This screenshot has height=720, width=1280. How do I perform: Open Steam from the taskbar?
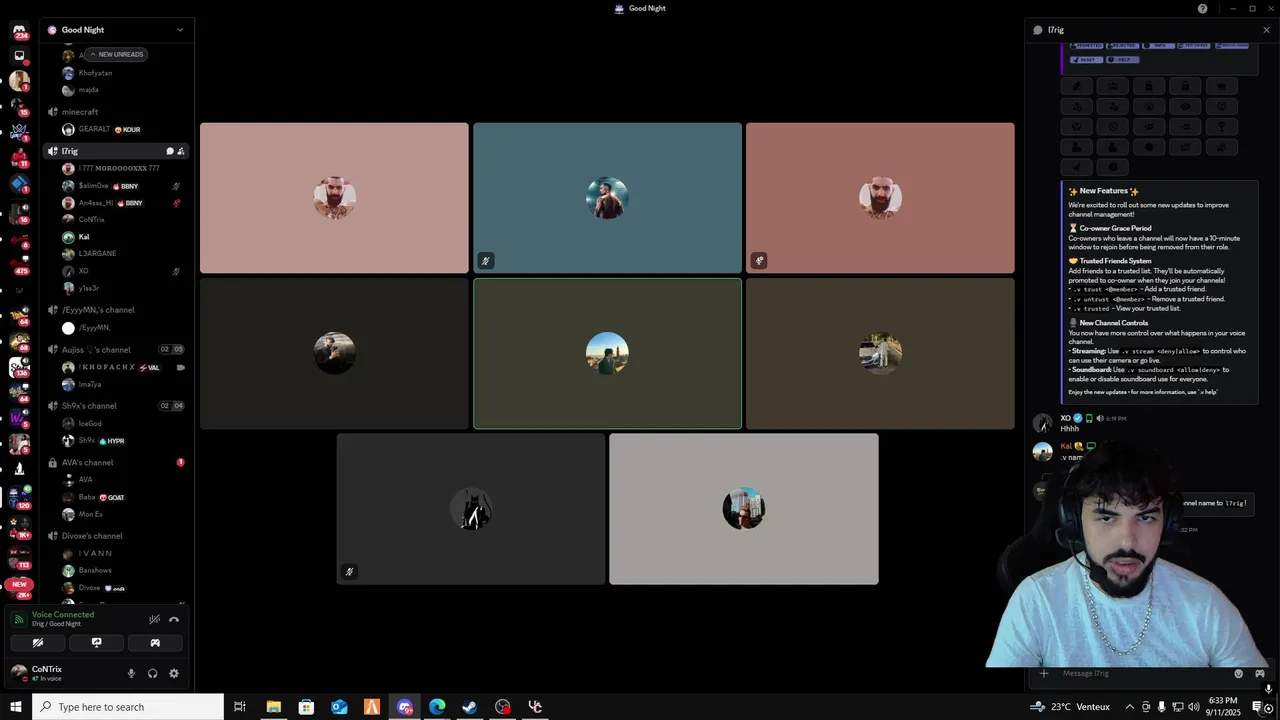[470, 707]
